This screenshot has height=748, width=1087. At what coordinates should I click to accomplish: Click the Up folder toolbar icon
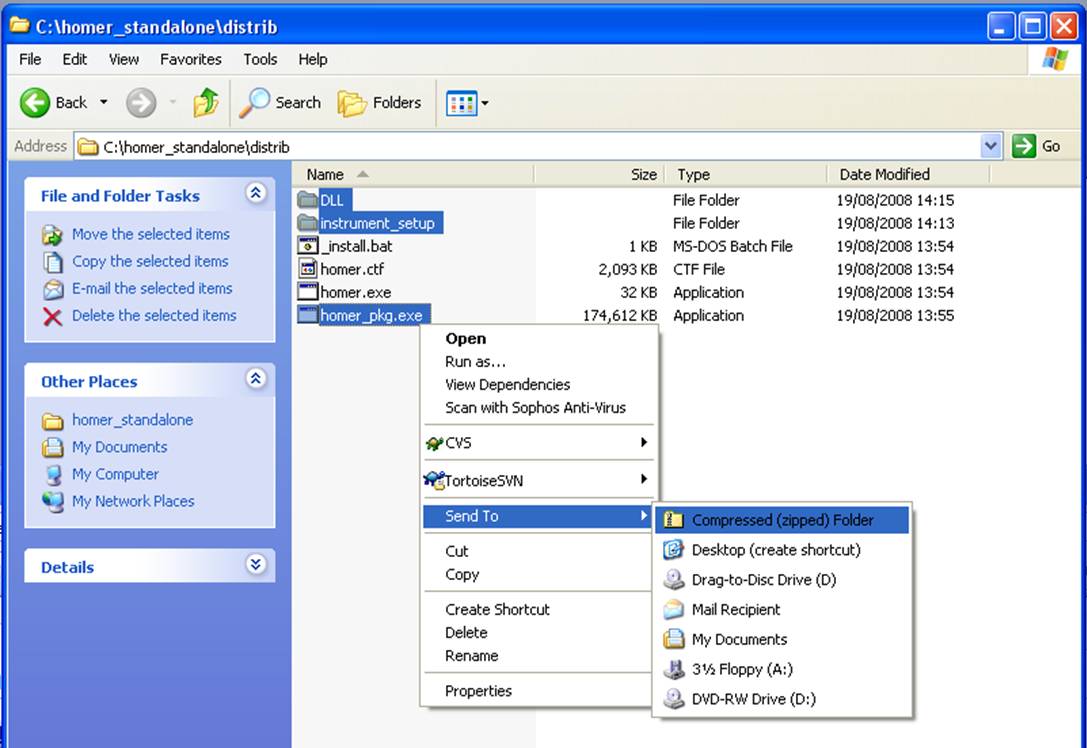(206, 102)
